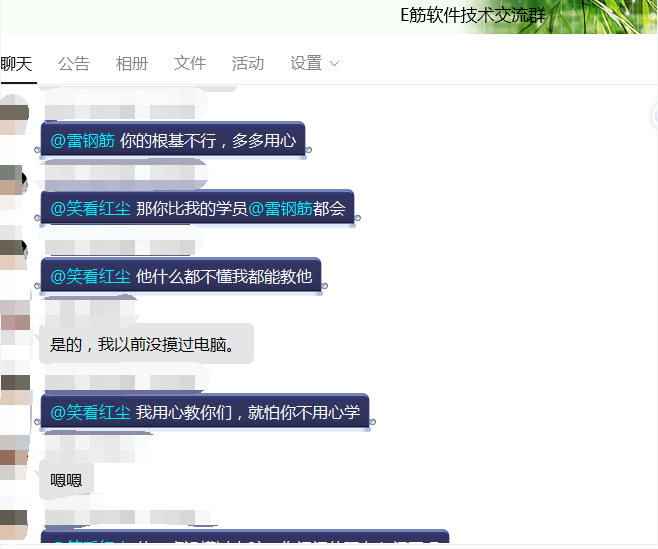
Task: Open the 文件 tab
Action: coord(190,64)
